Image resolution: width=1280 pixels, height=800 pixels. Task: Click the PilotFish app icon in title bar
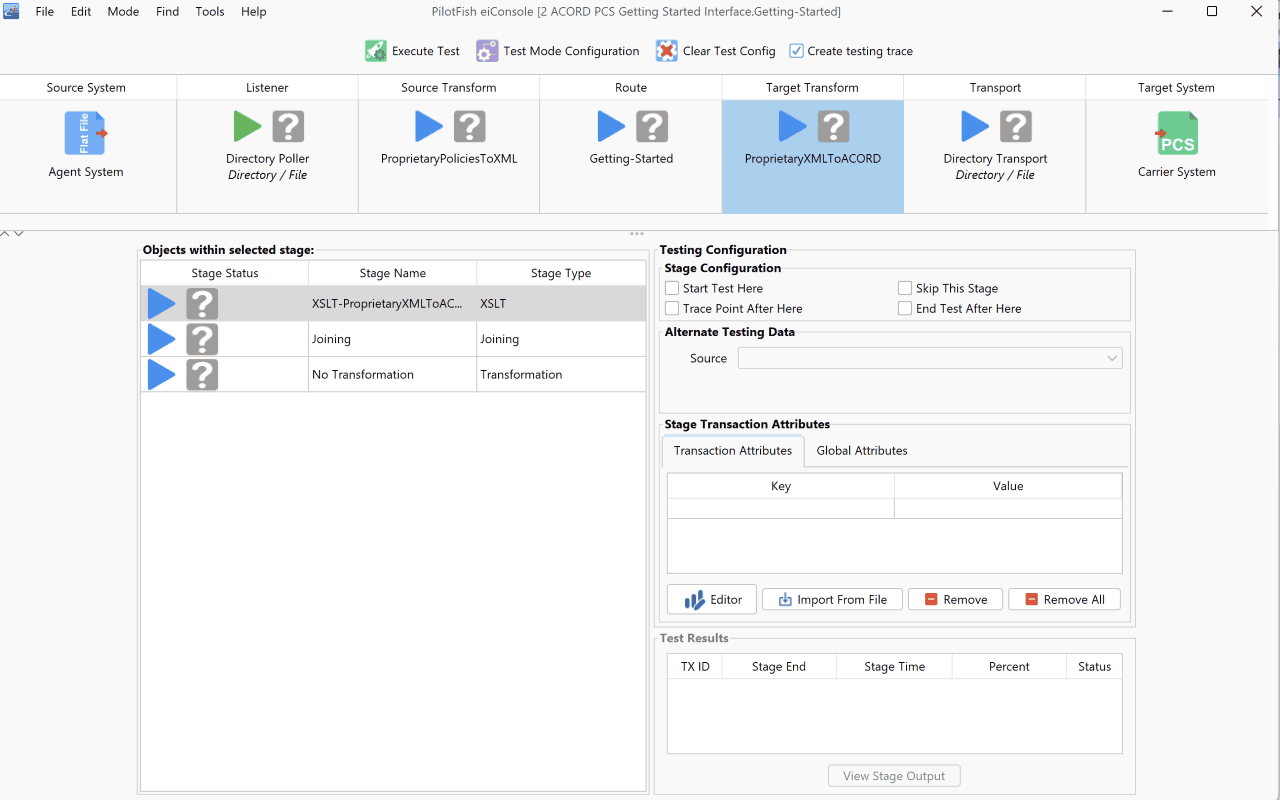12,12
